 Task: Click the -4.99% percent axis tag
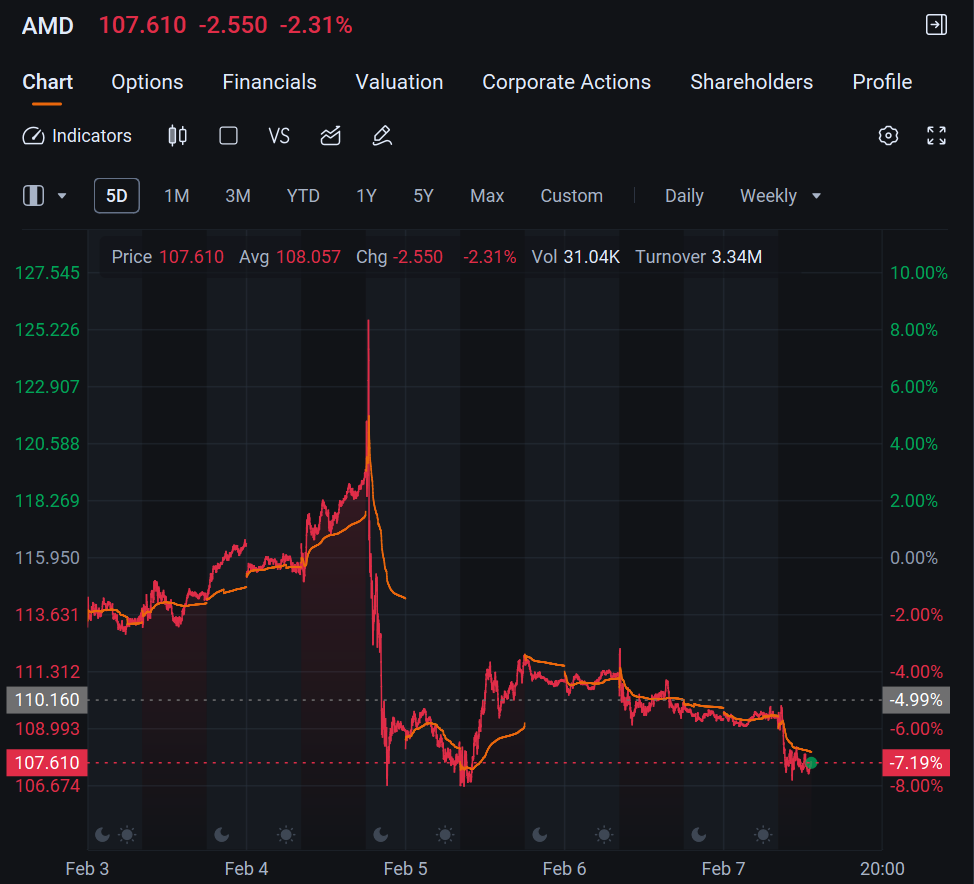pos(916,700)
